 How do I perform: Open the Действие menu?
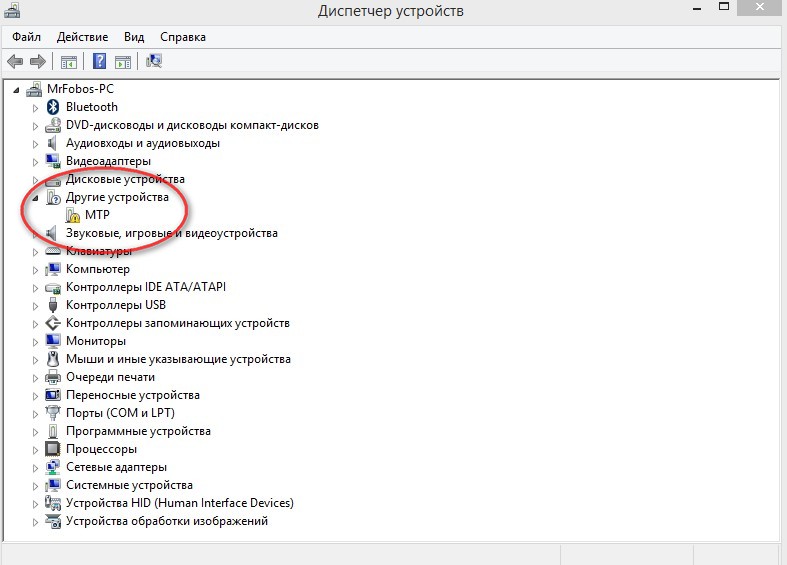coord(82,37)
